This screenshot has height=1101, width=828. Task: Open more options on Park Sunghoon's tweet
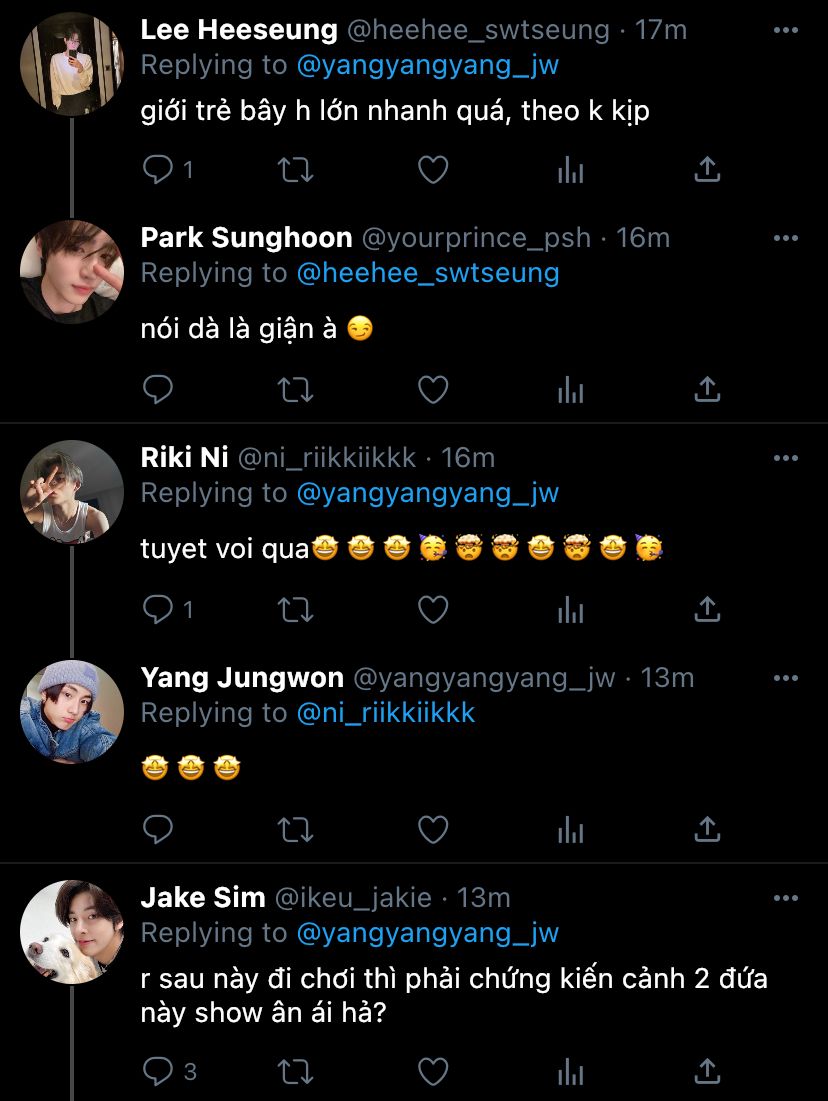(x=786, y=238)
